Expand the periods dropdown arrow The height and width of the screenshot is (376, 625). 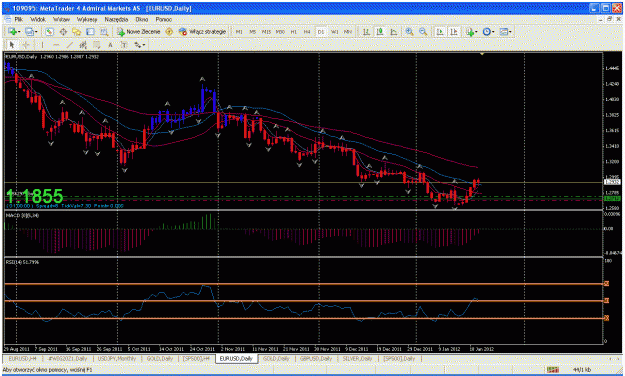[493, 31]
